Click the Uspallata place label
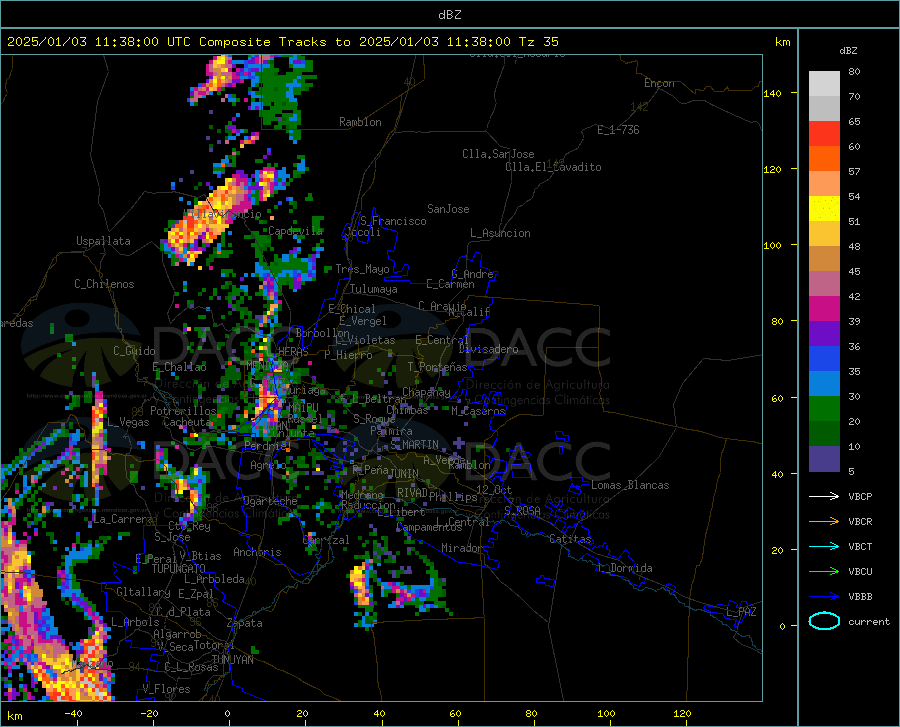 tap(103, 241)
